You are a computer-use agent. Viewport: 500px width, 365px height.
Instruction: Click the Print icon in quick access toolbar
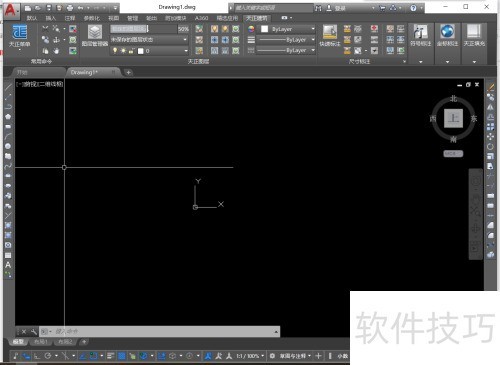pos(70,8)
